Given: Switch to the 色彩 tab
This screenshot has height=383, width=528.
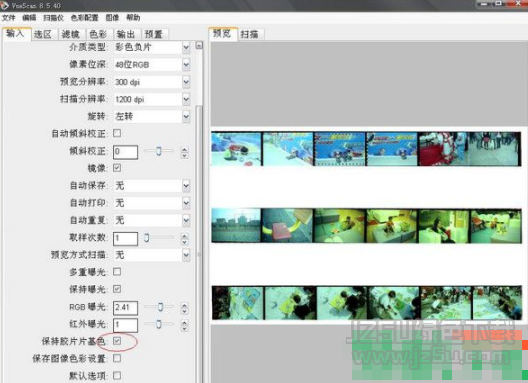Looking at the screenshot, I should coord(98,34).
